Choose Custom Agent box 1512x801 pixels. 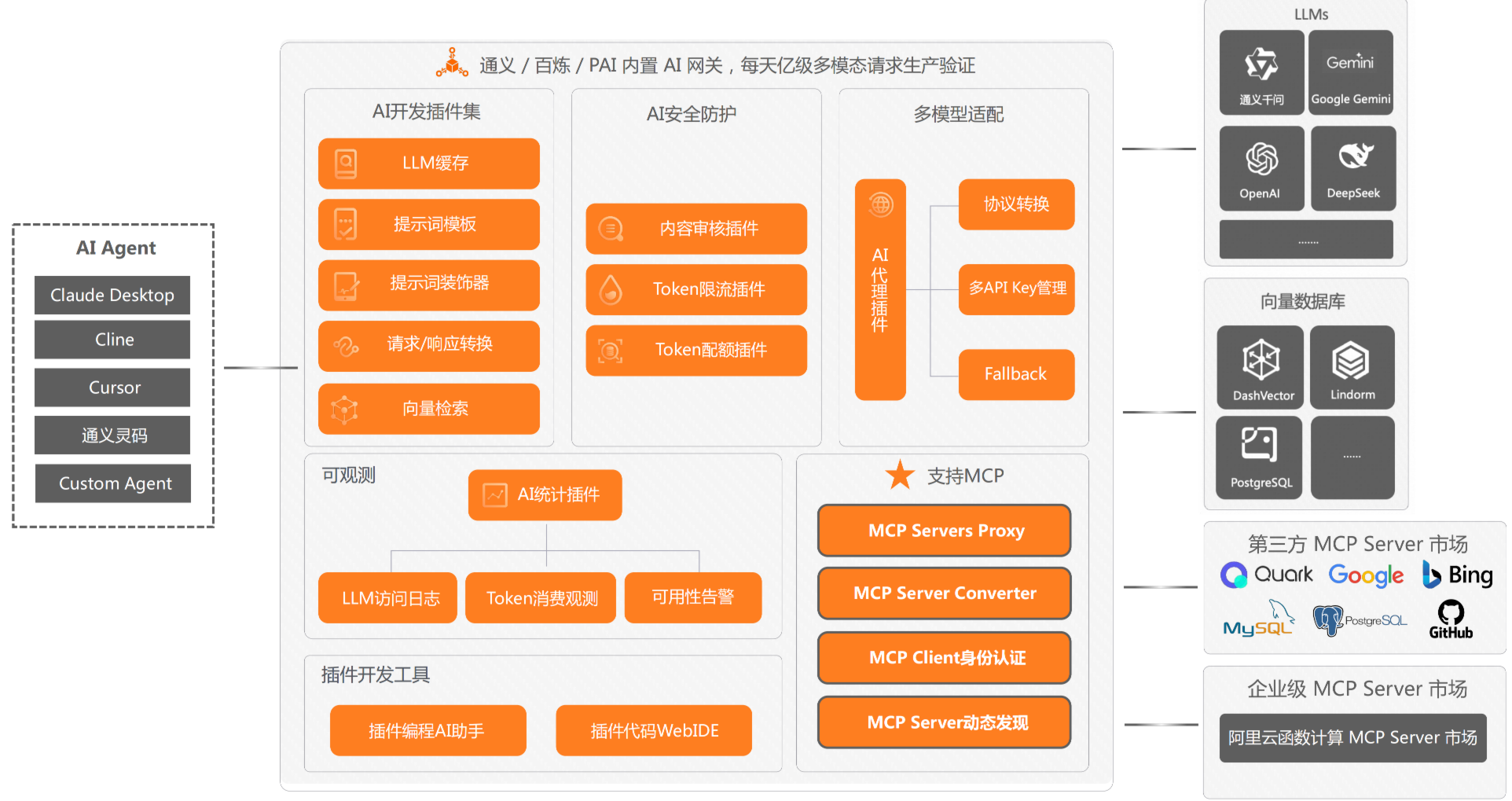113,483
